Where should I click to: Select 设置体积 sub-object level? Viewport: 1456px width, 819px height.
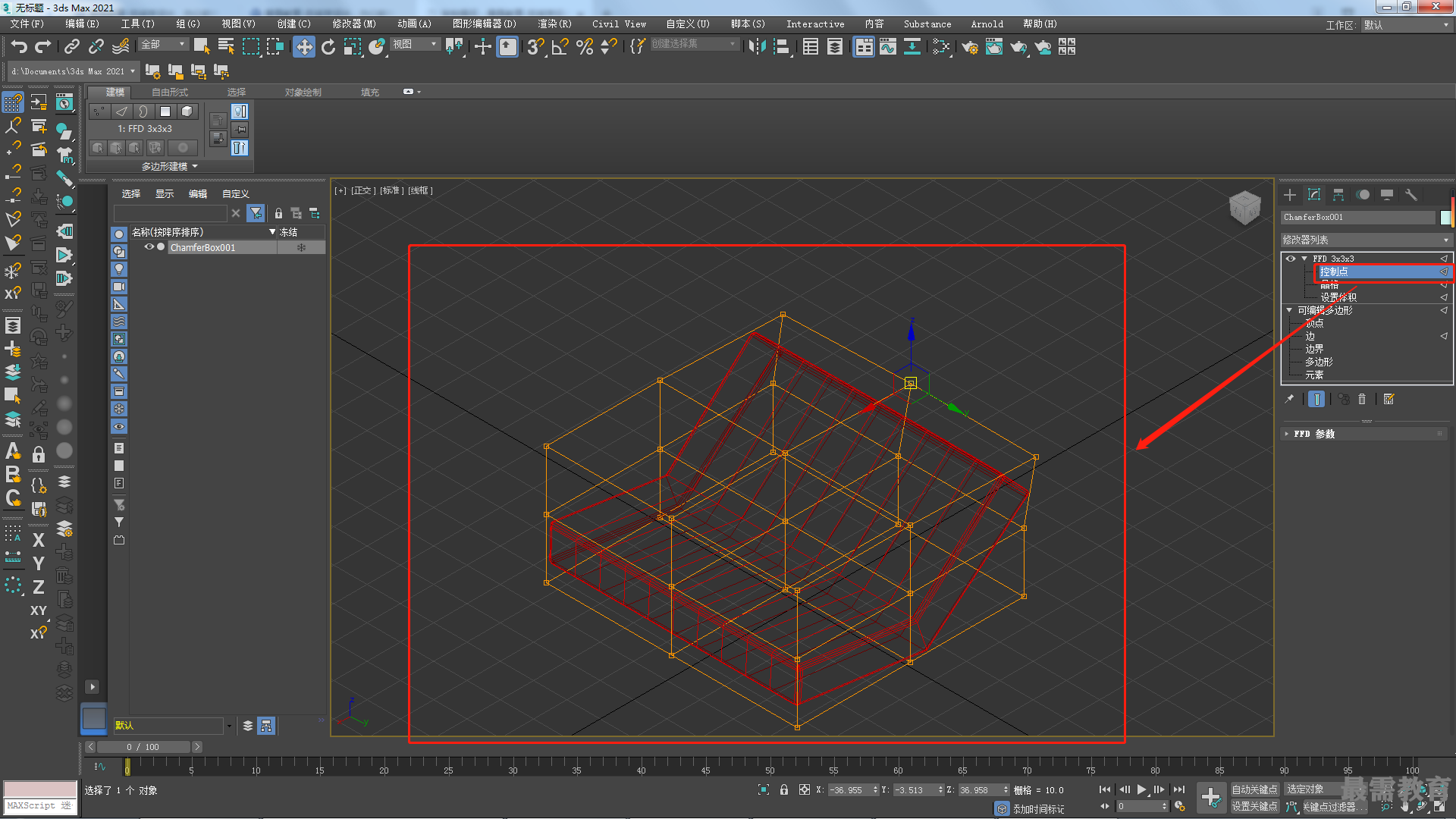click(x=1338, y=297)
